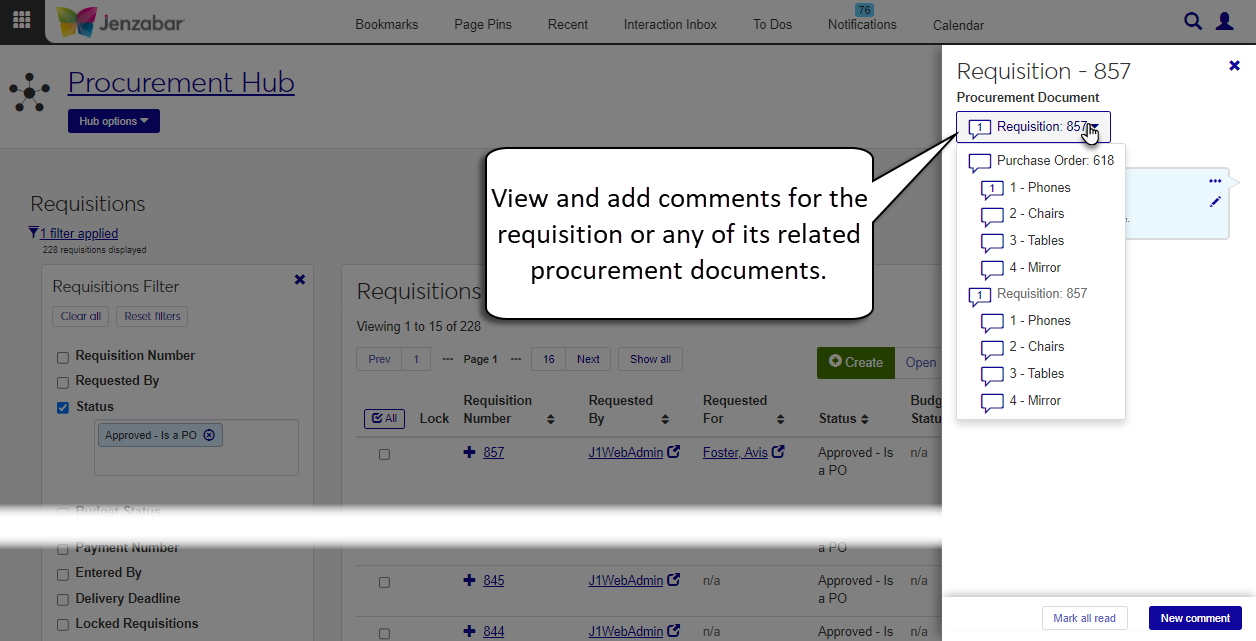Close the Requisition 857 comments panel
This screenshot has width=1256, height=641.
coord(1234,65)
